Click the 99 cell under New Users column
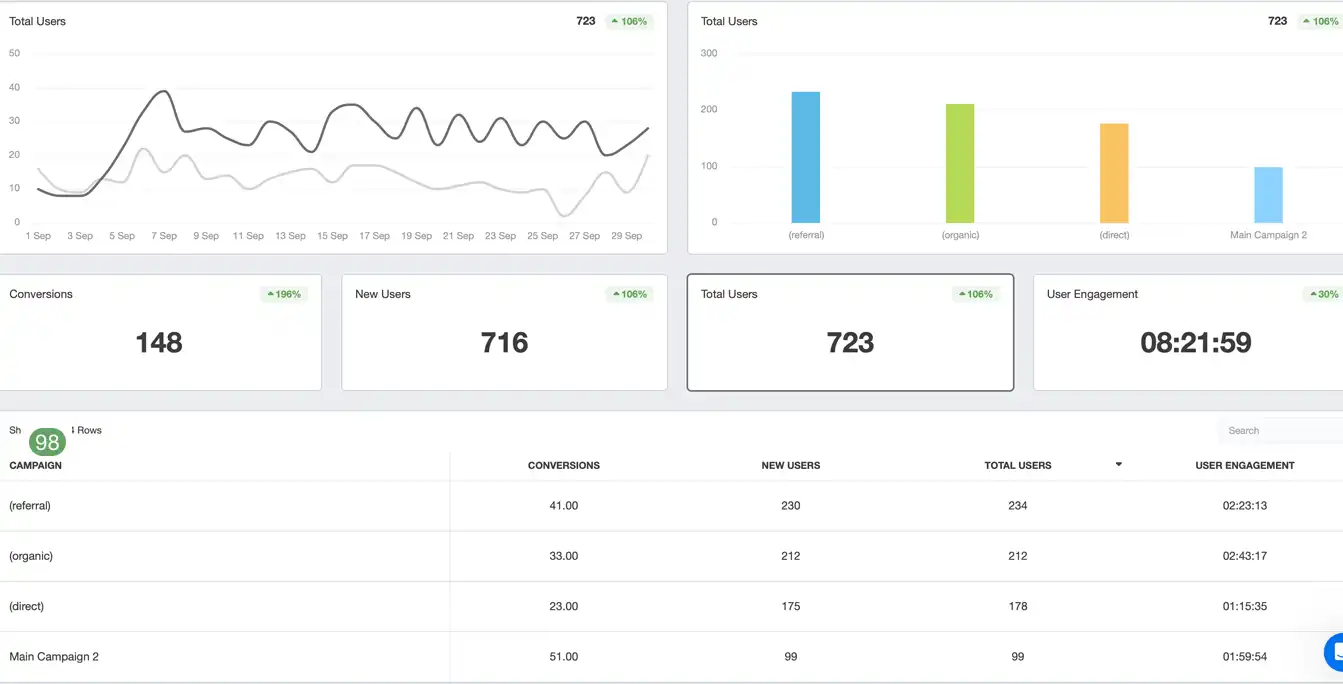 (791, 657)
